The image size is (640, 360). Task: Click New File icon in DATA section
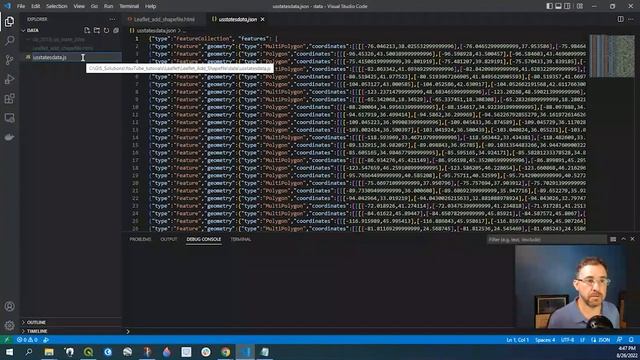point(87,30)
